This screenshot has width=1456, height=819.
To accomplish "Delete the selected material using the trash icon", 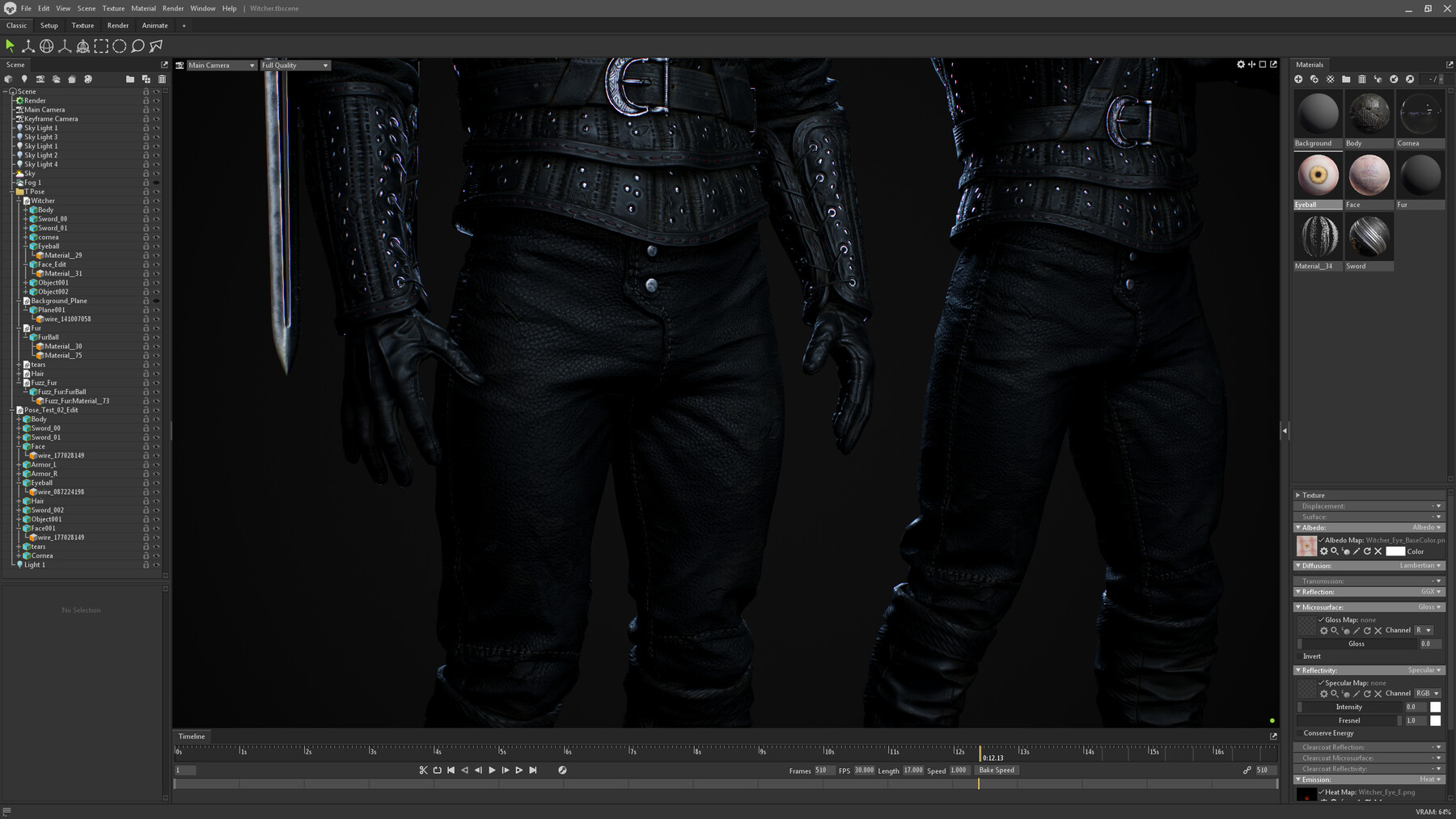I will coord(1362,79).
